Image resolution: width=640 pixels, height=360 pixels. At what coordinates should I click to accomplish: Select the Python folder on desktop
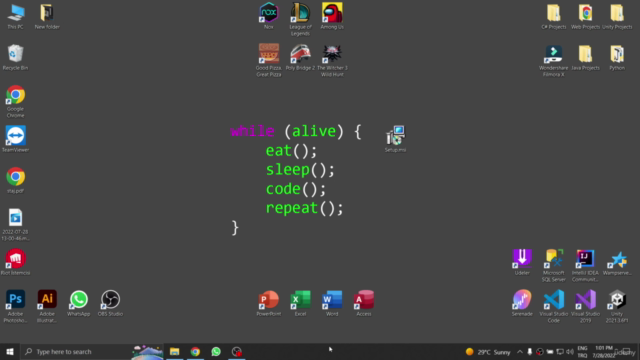click(617, 57)
